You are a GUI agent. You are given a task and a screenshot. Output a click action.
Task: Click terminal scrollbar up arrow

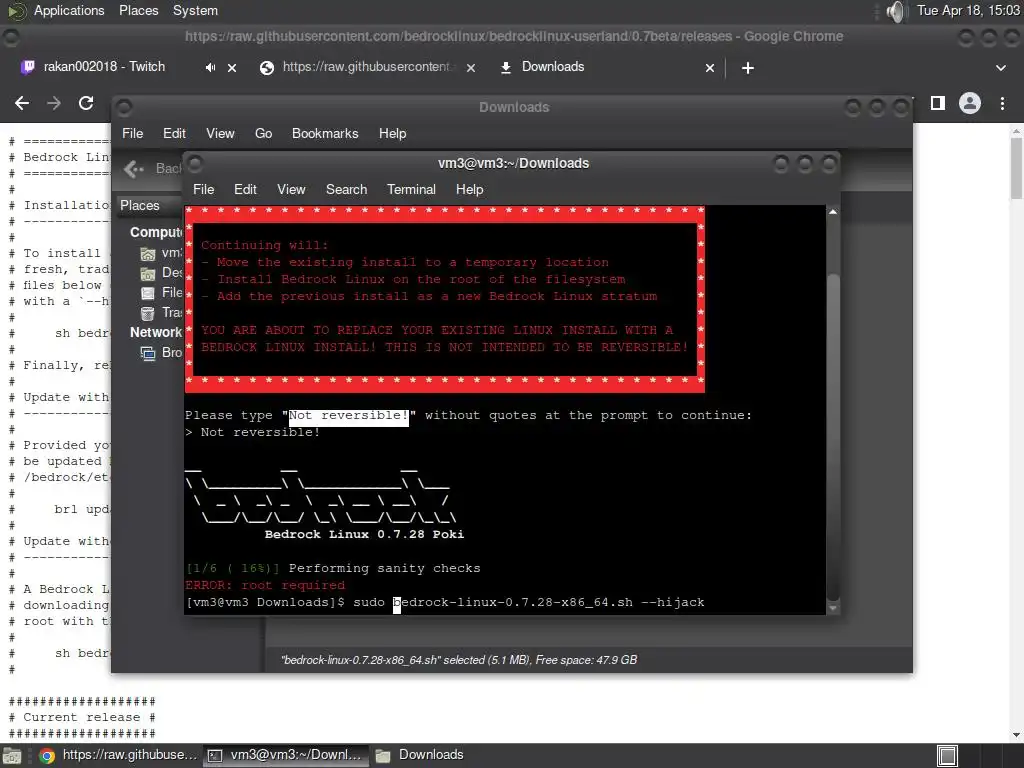tap(833, 212)
